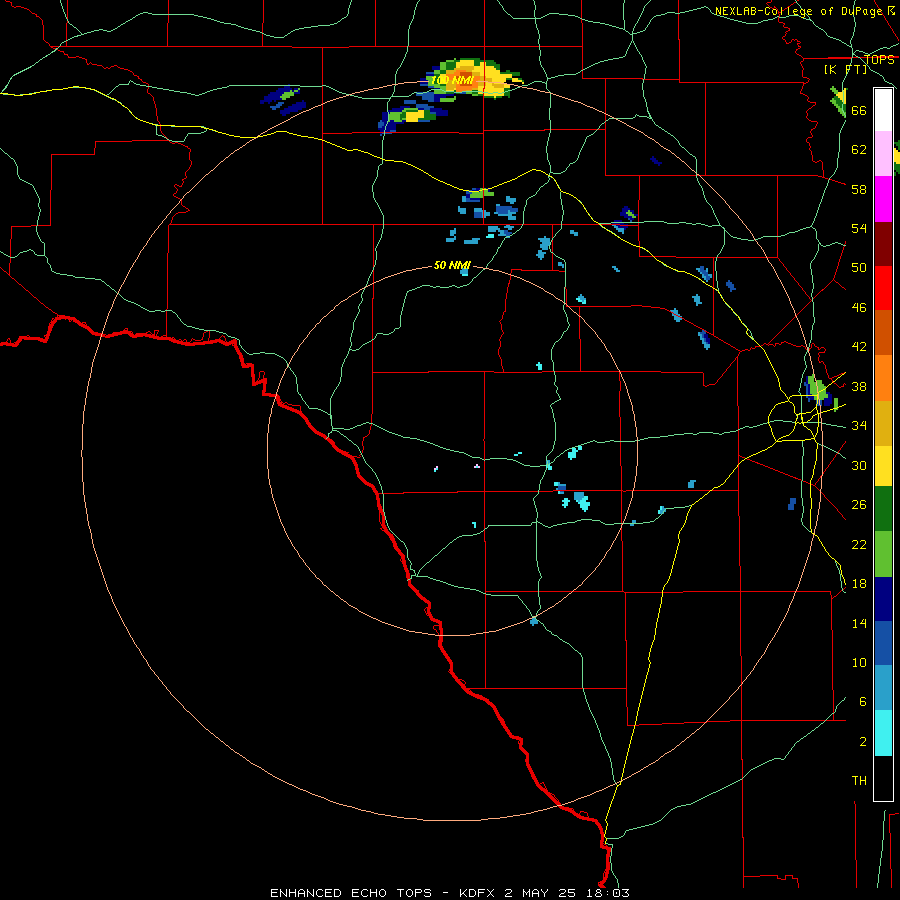Select the 22 value on the legend
Viewport: 900px width, 900px height.
point(859,544)
